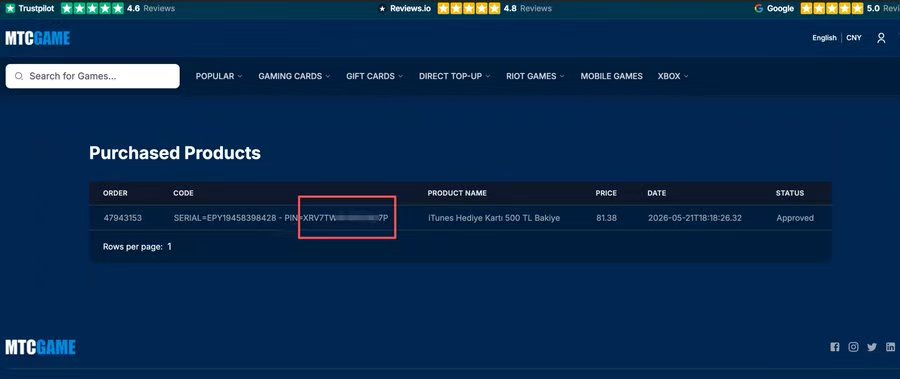The image size is (900, 379).
Task: Open the Reviews.io reviews link
Action: [x=536, y=9]
